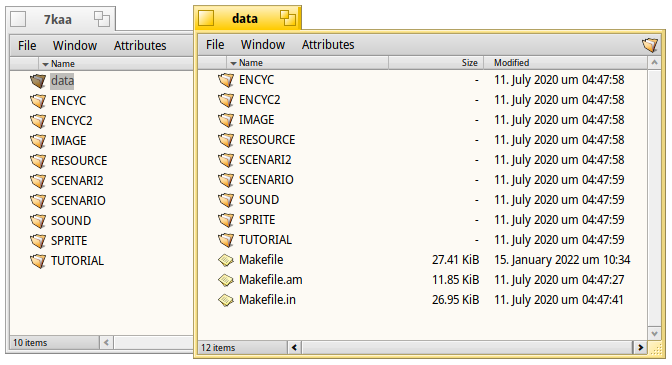Sort by Name column in data window

[x=307, y=63]
